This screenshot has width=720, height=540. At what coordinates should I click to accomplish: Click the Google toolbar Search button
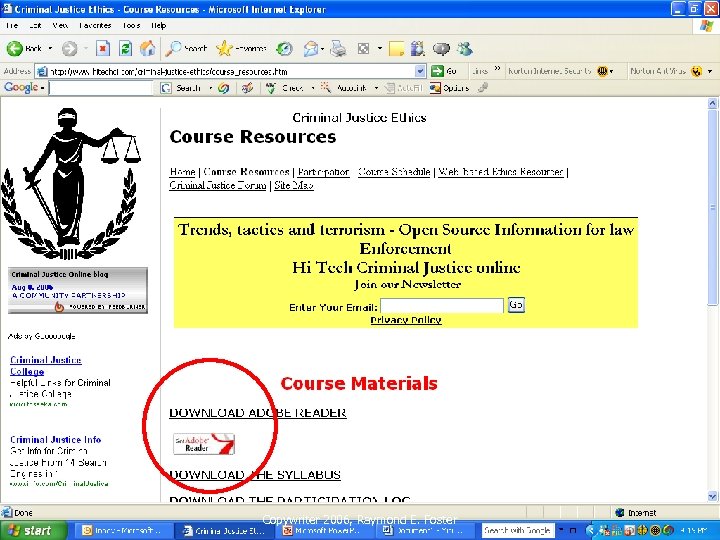(x=181, y=88)
